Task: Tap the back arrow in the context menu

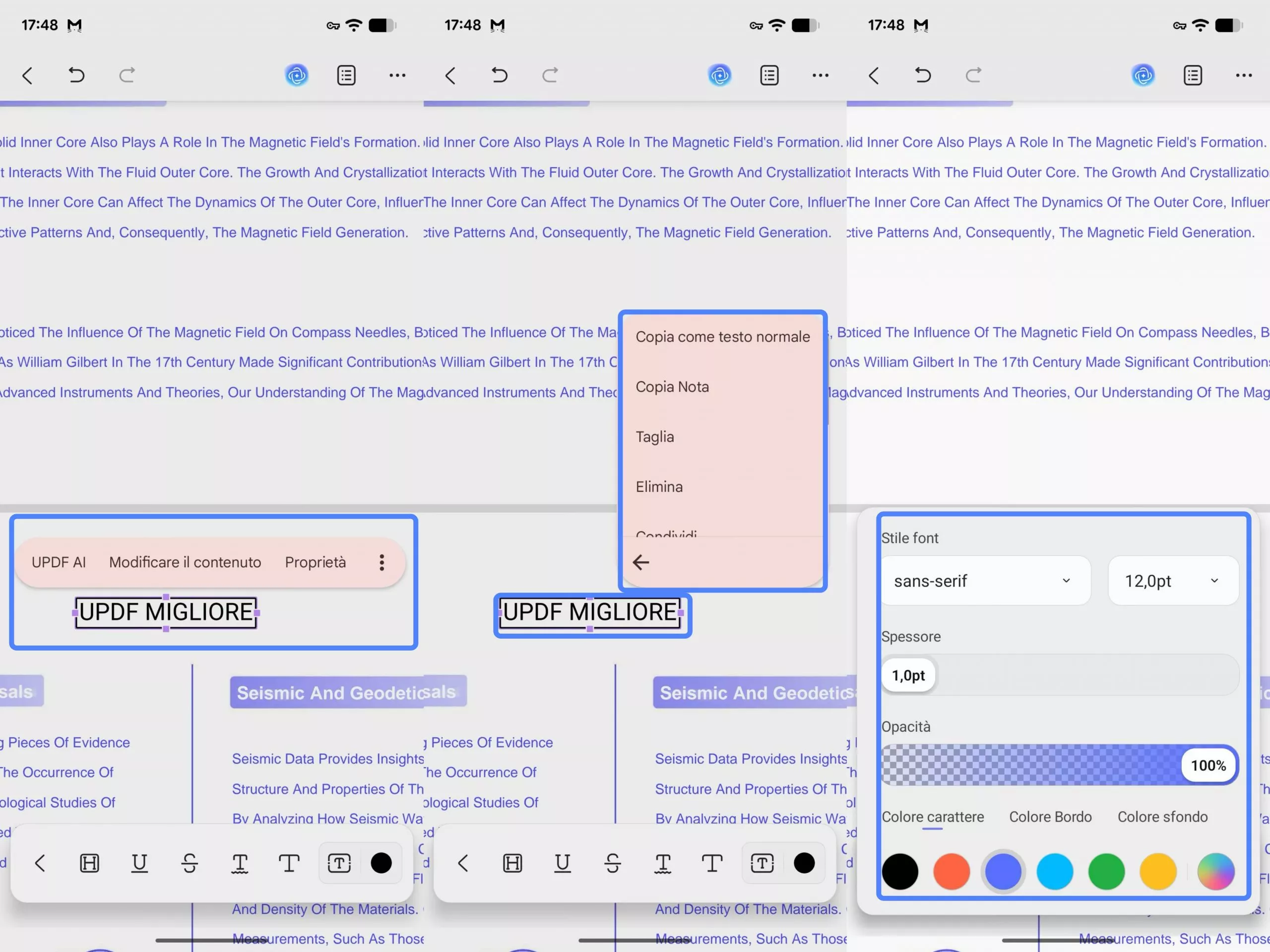Action: pyautogui.click(x=641, y=562)
